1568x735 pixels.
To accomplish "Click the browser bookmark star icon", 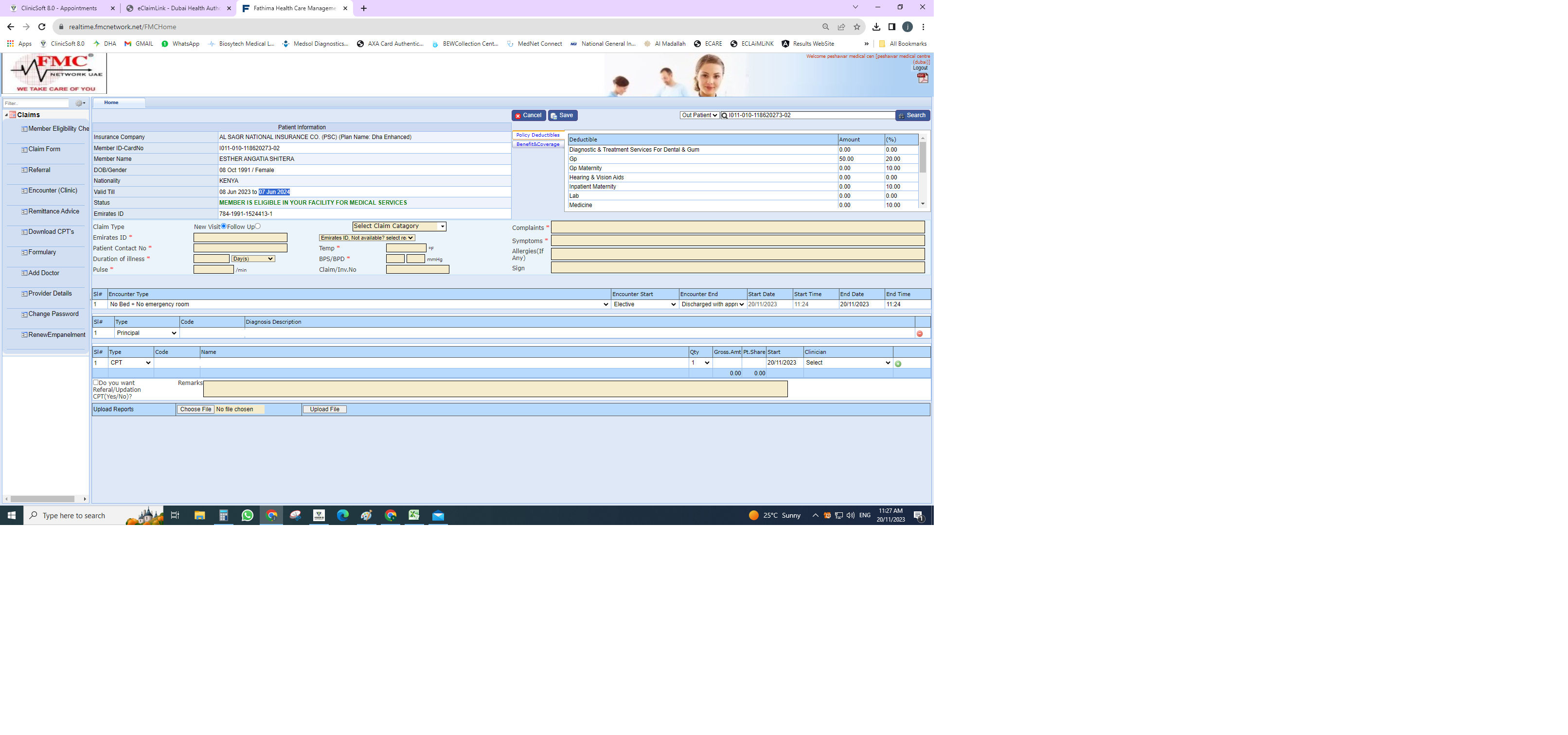I will 856,27.
